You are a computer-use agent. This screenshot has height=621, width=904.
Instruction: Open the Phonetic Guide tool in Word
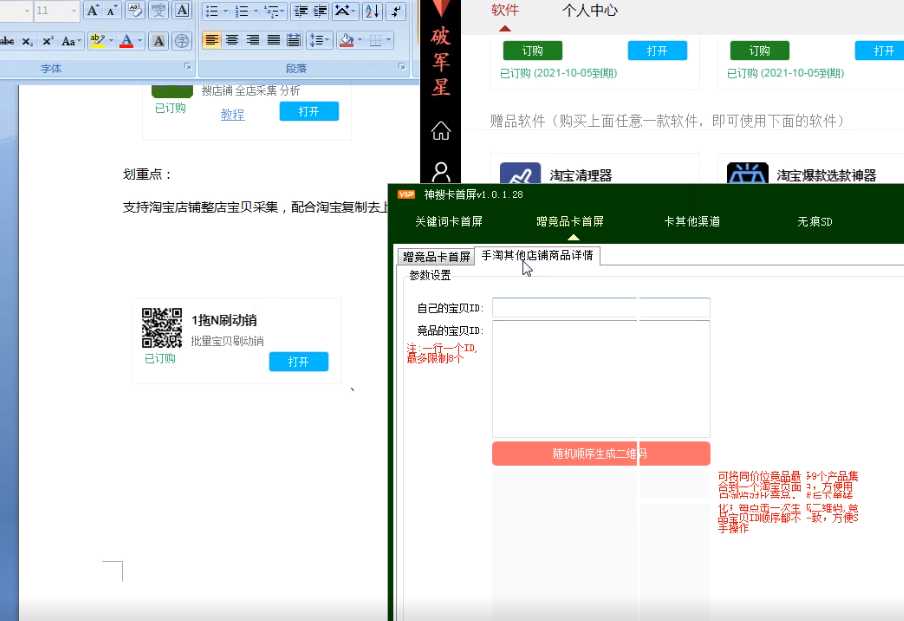tap(159, 10)
